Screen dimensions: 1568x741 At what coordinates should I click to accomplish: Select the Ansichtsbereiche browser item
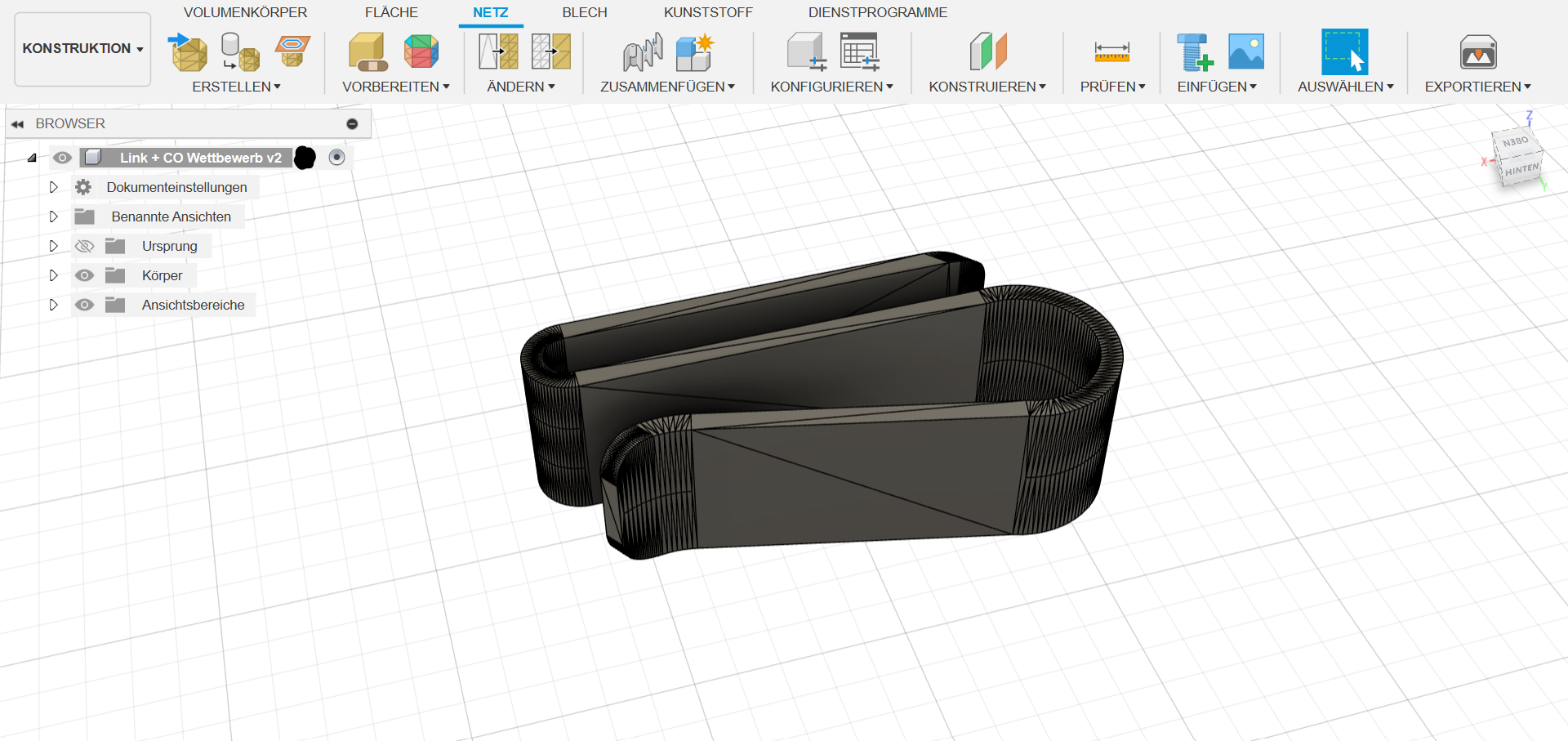(193, 306)
